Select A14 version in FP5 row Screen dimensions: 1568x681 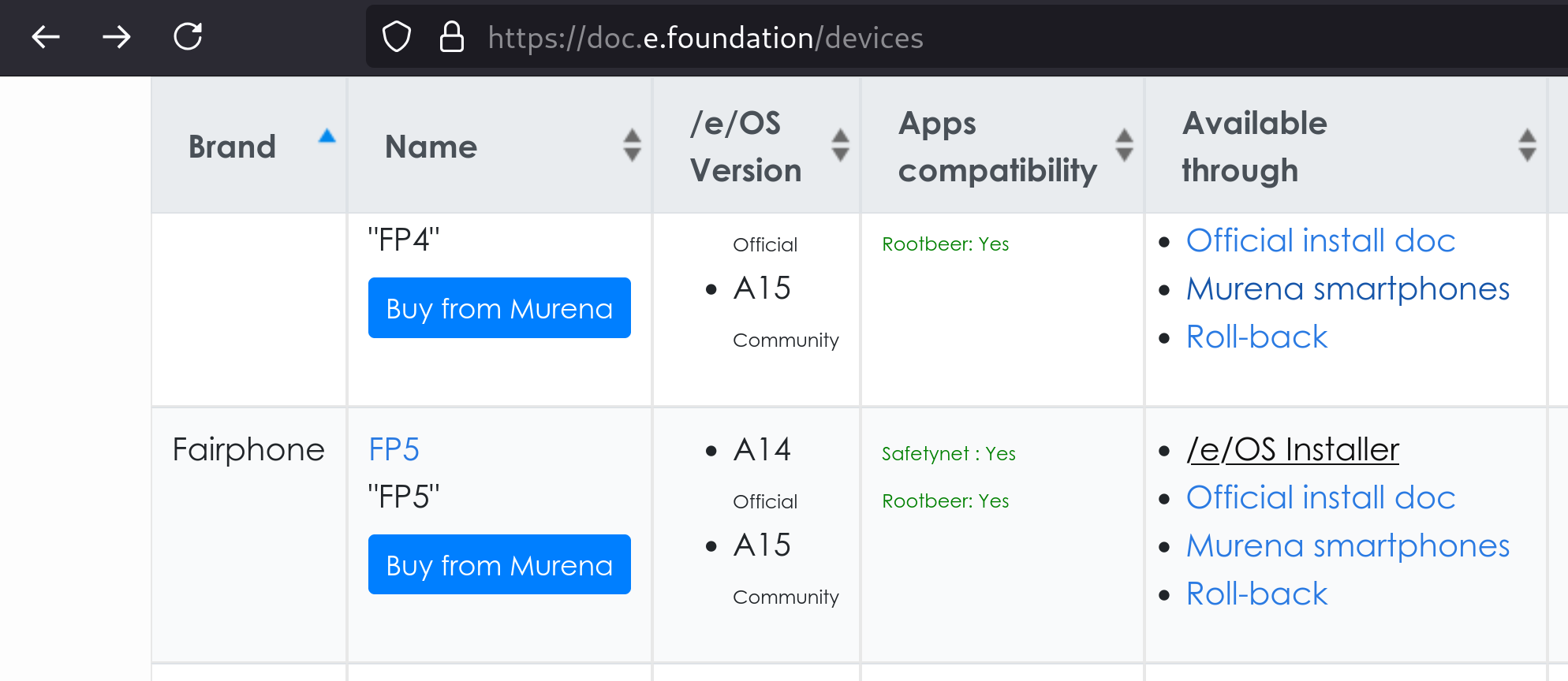coord(762,449)
